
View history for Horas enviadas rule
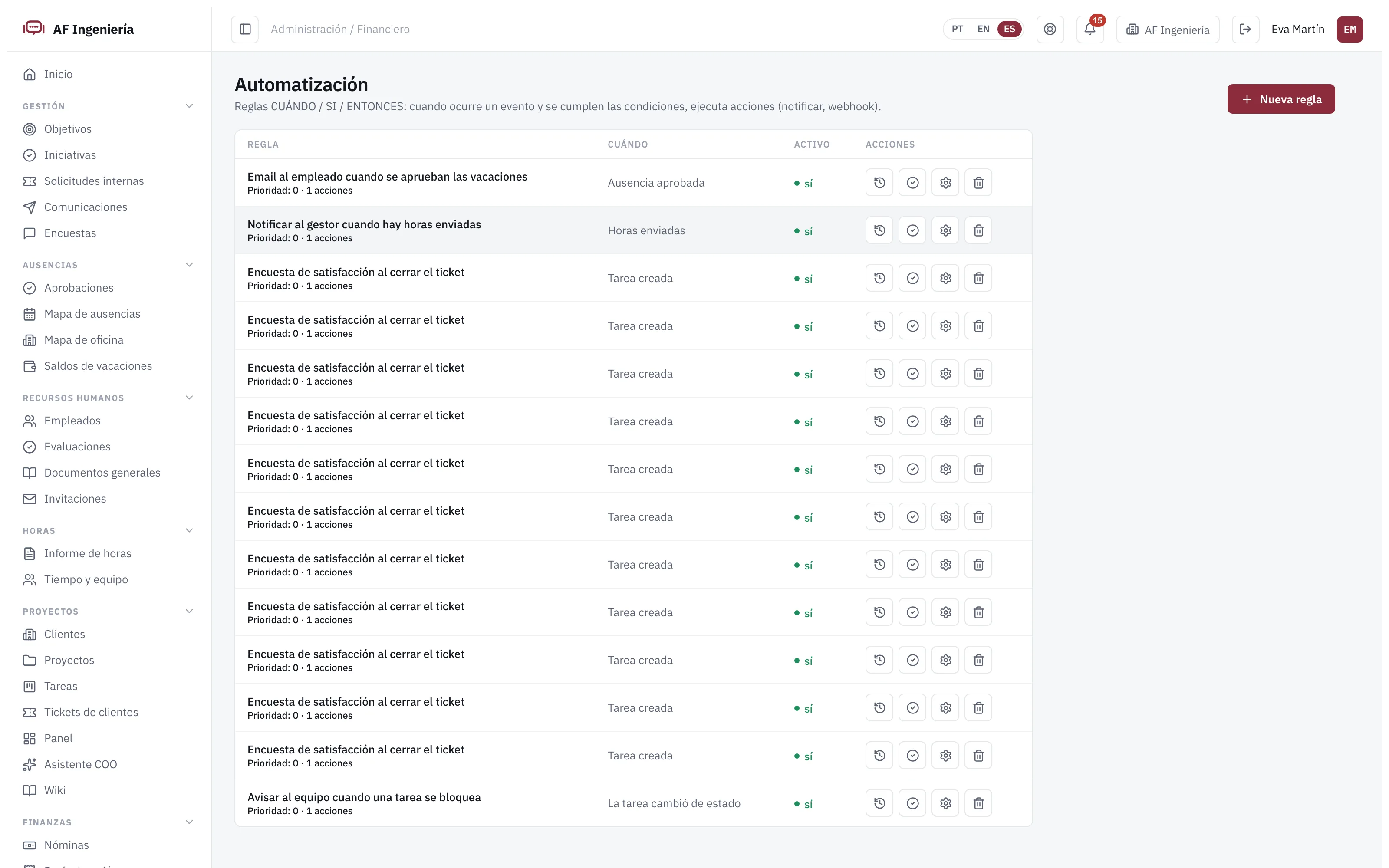point(879,230)
